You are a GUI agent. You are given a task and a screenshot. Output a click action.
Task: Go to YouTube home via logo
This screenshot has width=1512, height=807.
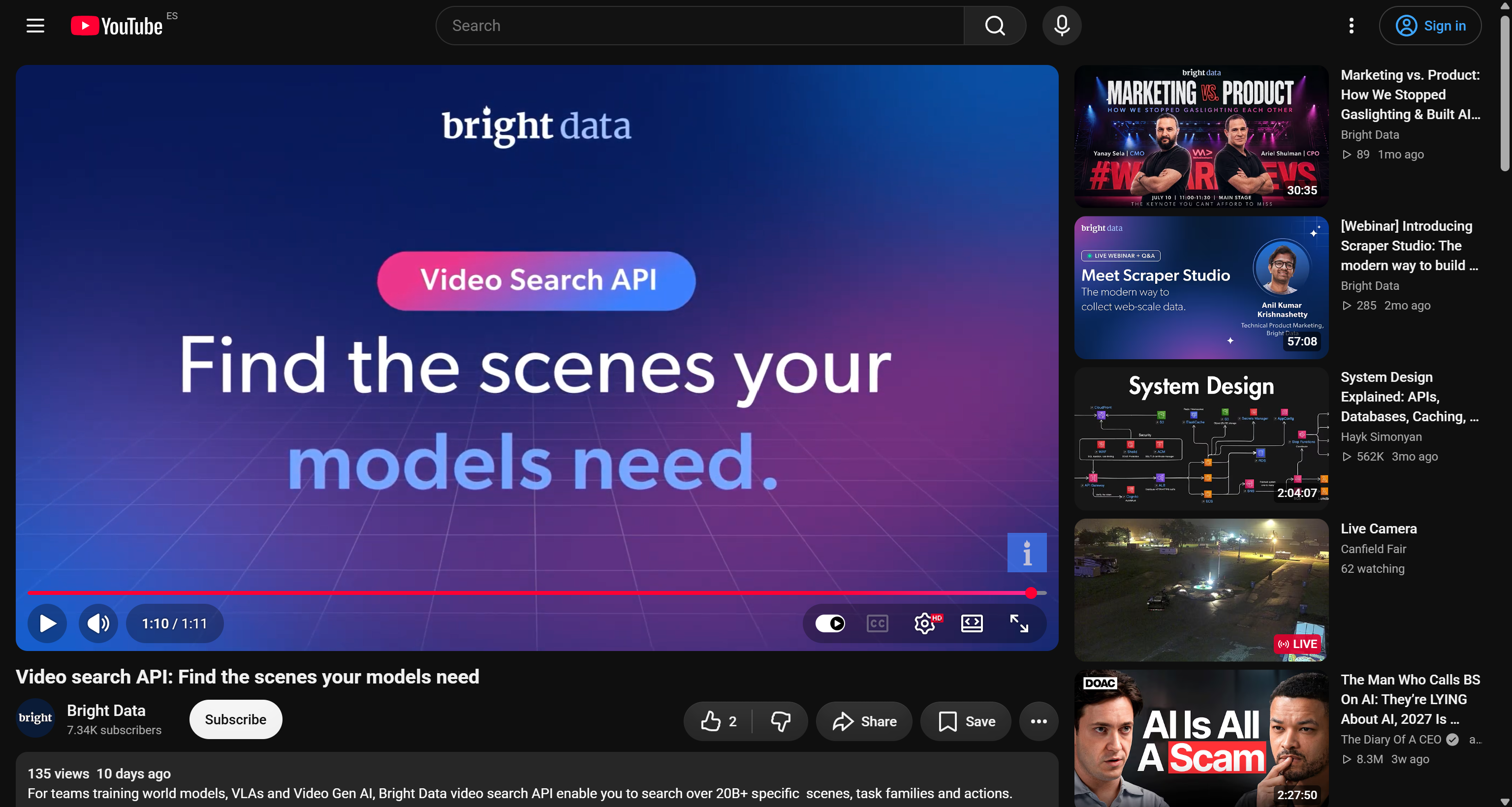point(117,26)
